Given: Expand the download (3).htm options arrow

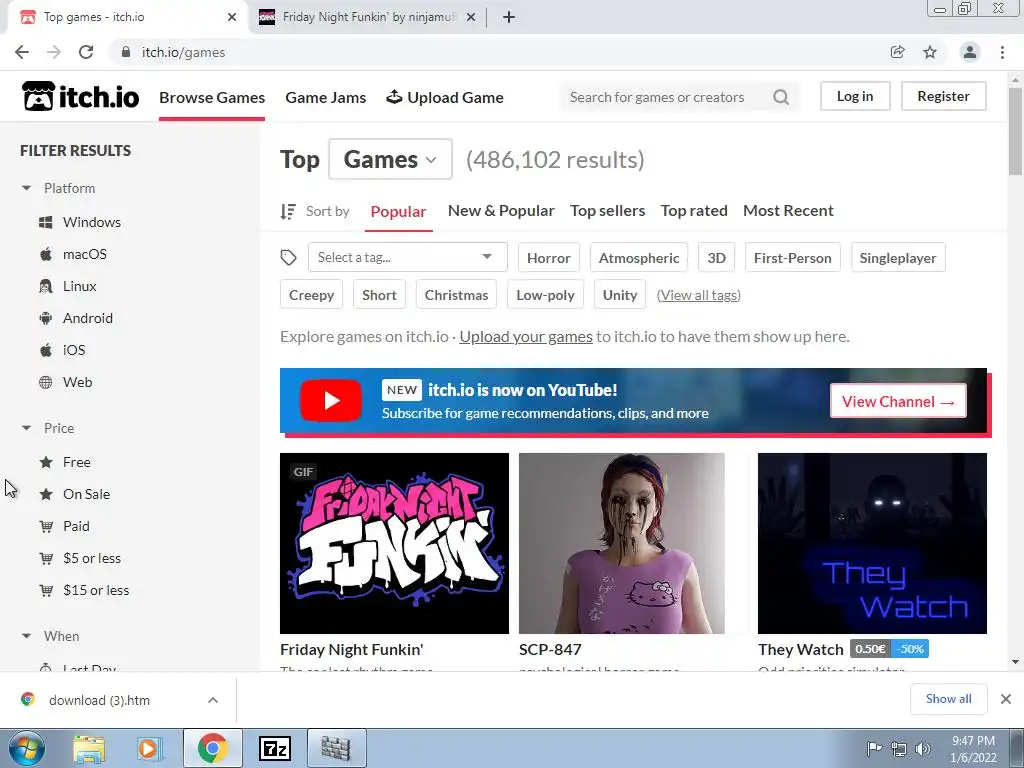Looking at the screenshot, I should [x=213, y=700].
